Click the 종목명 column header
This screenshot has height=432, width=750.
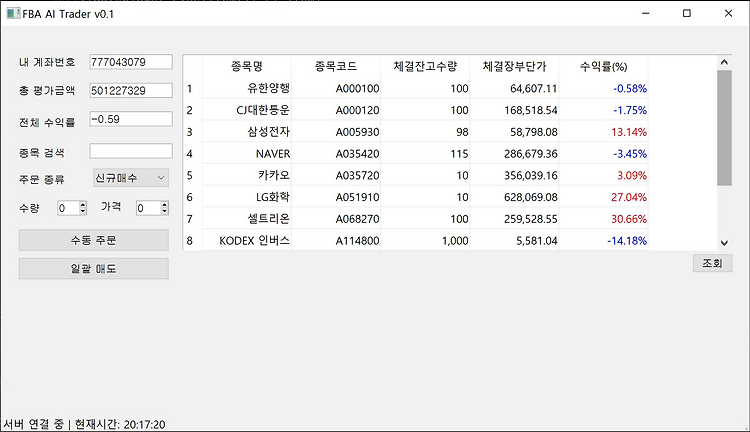247,66
